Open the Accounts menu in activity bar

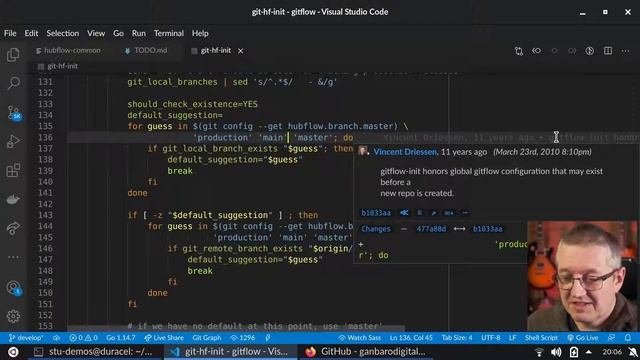13,288
